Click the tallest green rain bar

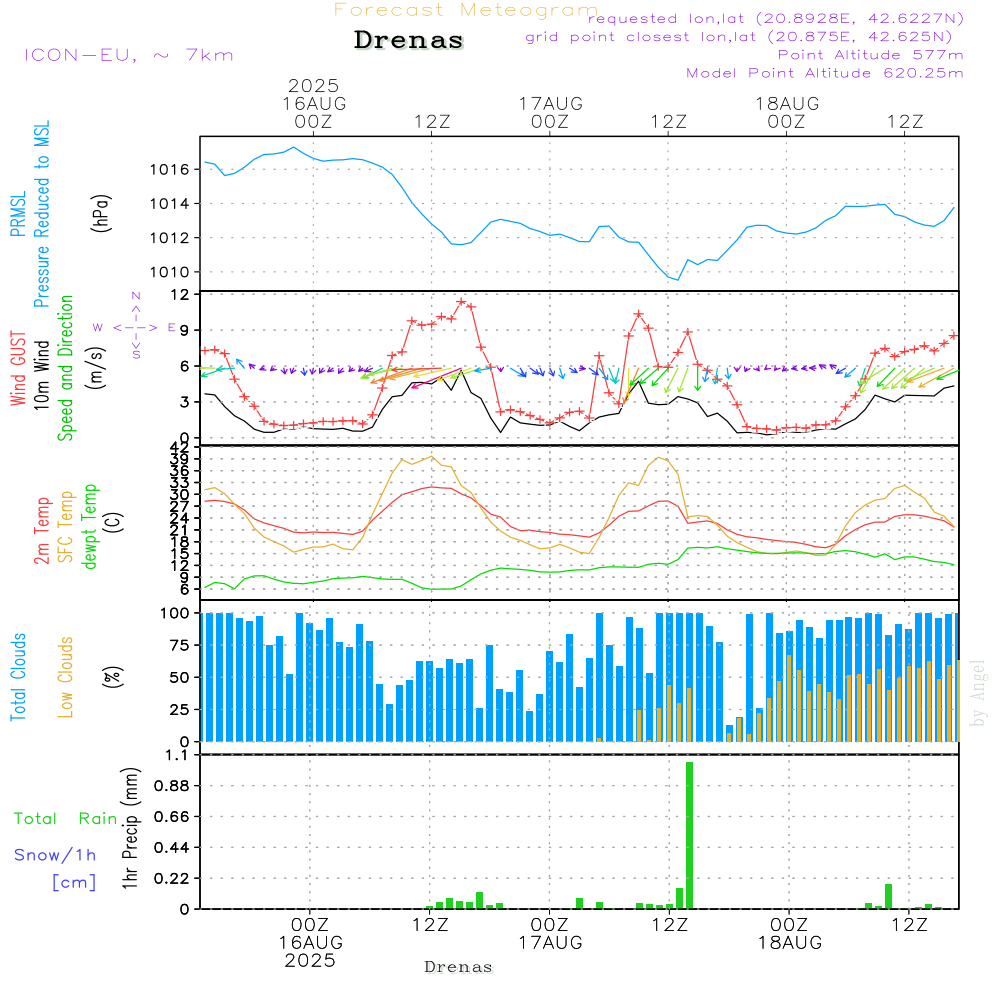689,835
